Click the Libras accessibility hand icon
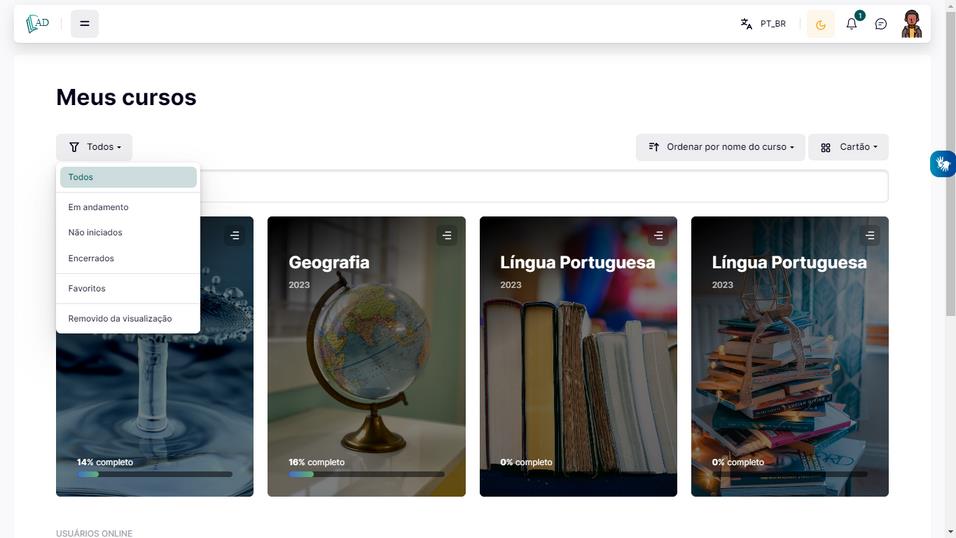 tap(943, 163)
